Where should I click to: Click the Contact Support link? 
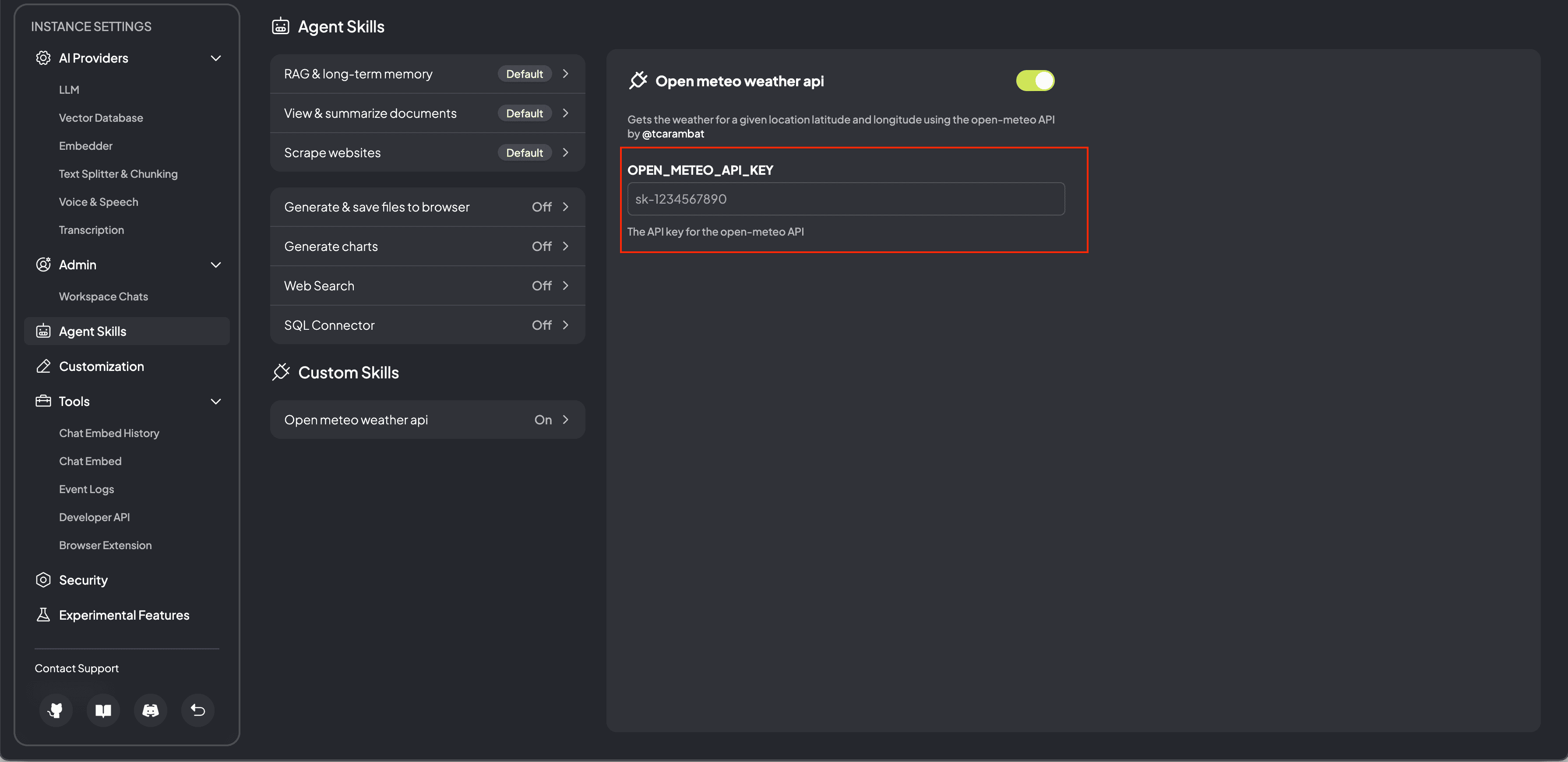(x=77, y=668)
